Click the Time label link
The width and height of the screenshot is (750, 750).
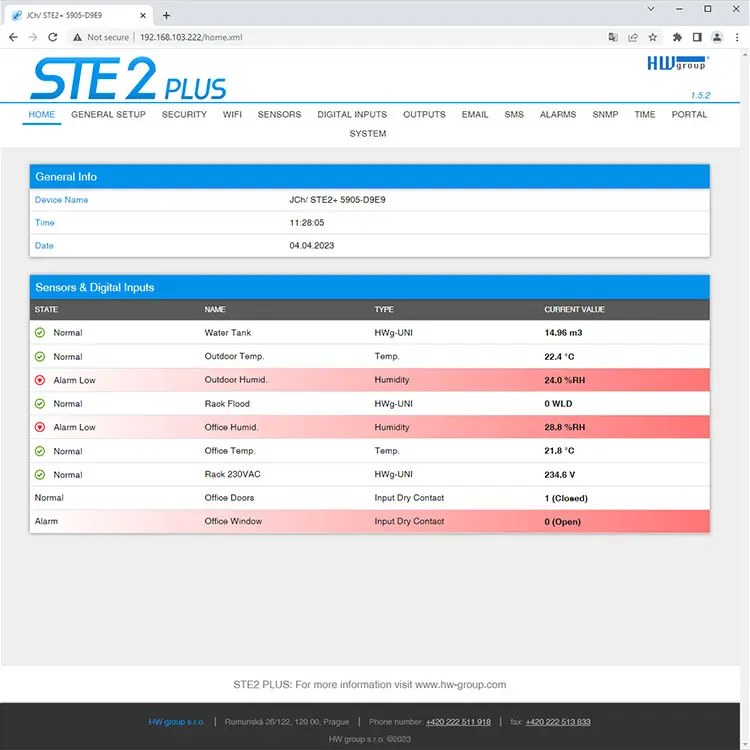tap(44, 222)
